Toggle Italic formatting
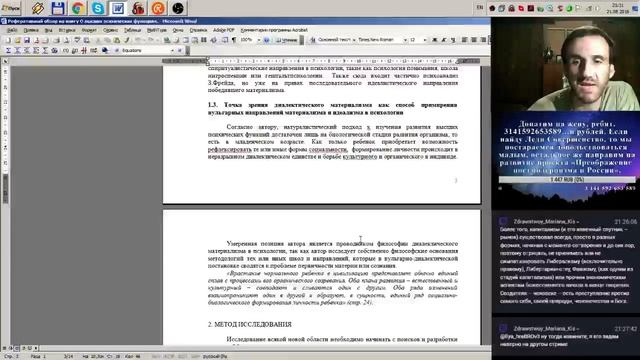 tap(444, 40)
